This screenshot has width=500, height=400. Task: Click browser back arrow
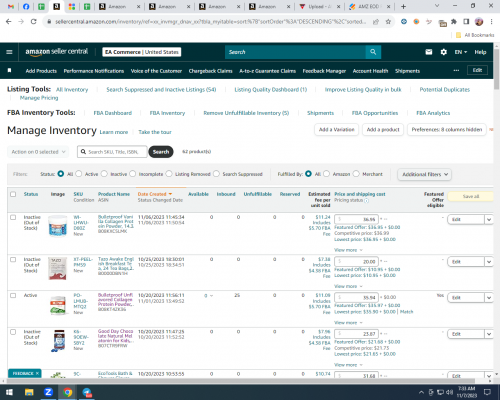point(9,21)
